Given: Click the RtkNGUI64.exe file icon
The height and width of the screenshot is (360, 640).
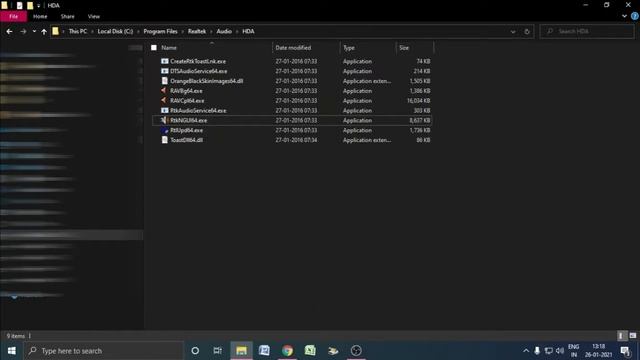Looking at the screenshot, I should click(164, 120).
